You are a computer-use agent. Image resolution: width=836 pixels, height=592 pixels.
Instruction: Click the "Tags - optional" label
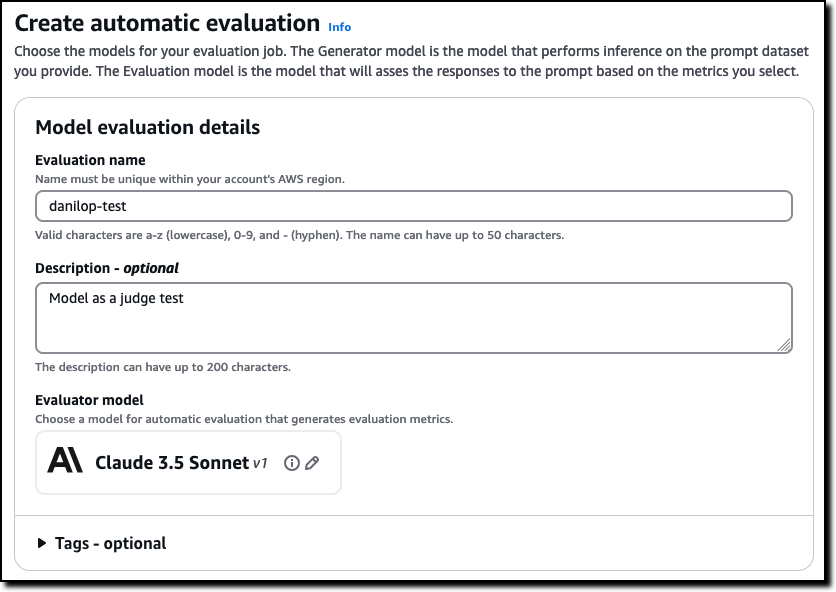pos(110,543)
